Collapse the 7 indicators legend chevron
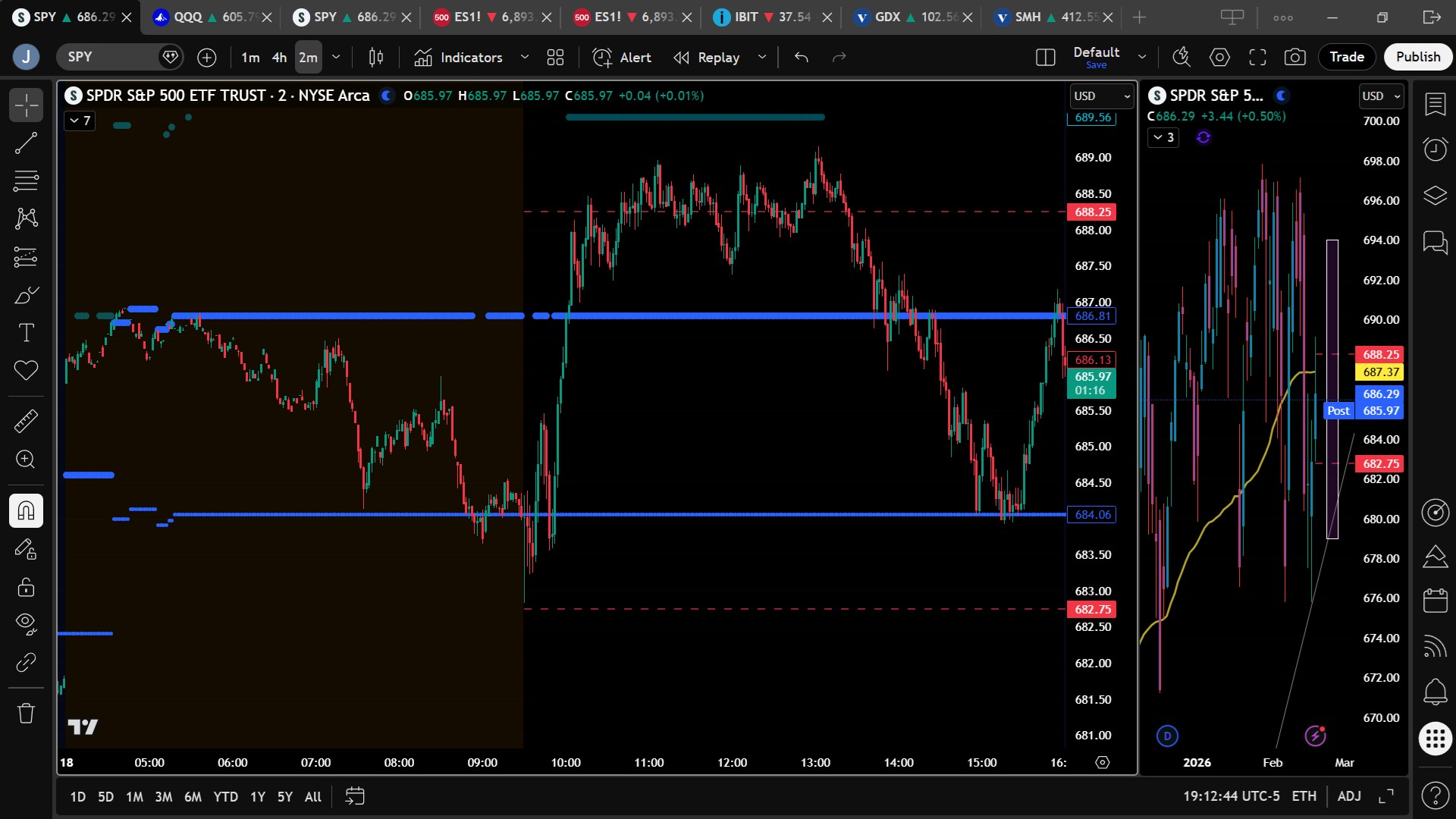 coord(80,121)
